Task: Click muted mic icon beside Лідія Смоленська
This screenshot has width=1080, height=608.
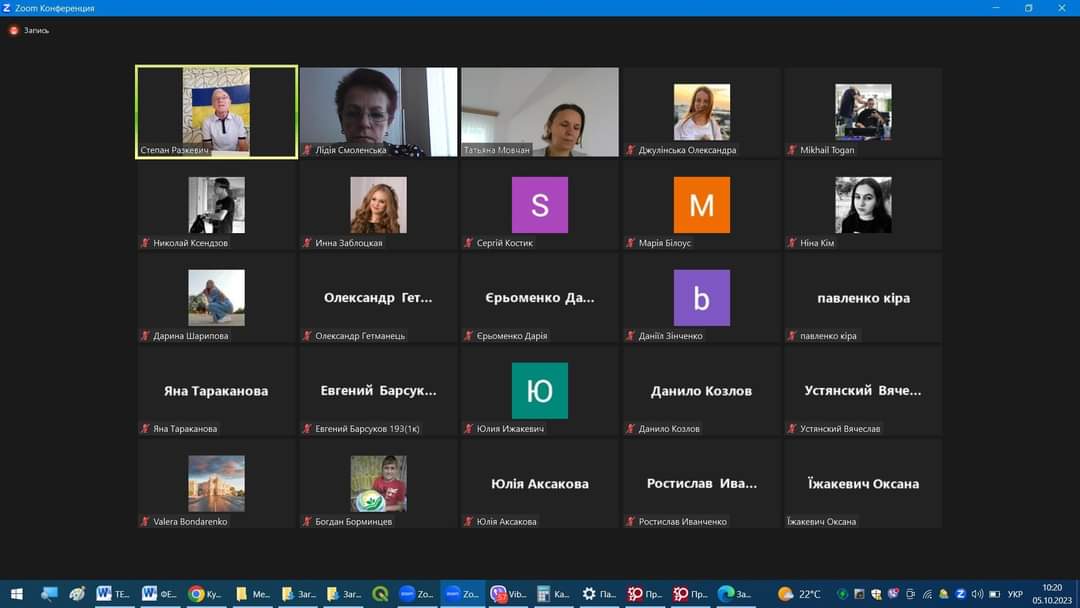Action: (308, 150)
